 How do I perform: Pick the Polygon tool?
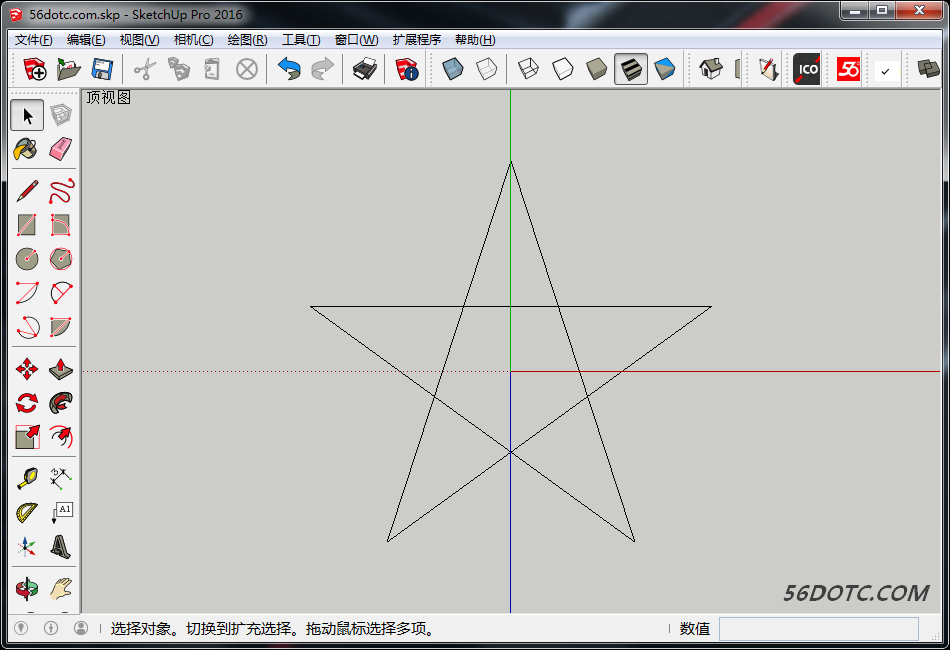coord(60,258)
